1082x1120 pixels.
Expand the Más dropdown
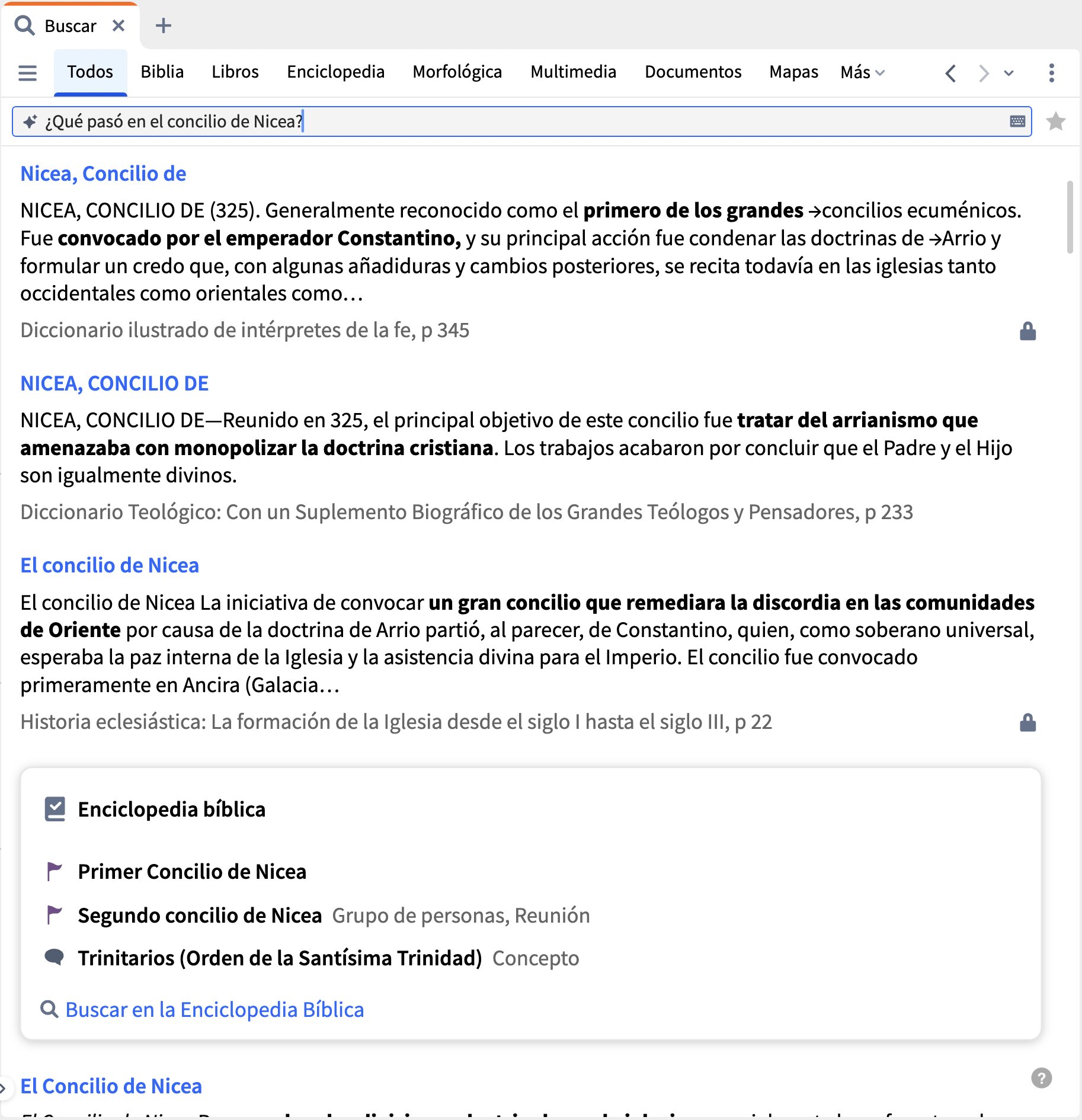tap(863, 73)
